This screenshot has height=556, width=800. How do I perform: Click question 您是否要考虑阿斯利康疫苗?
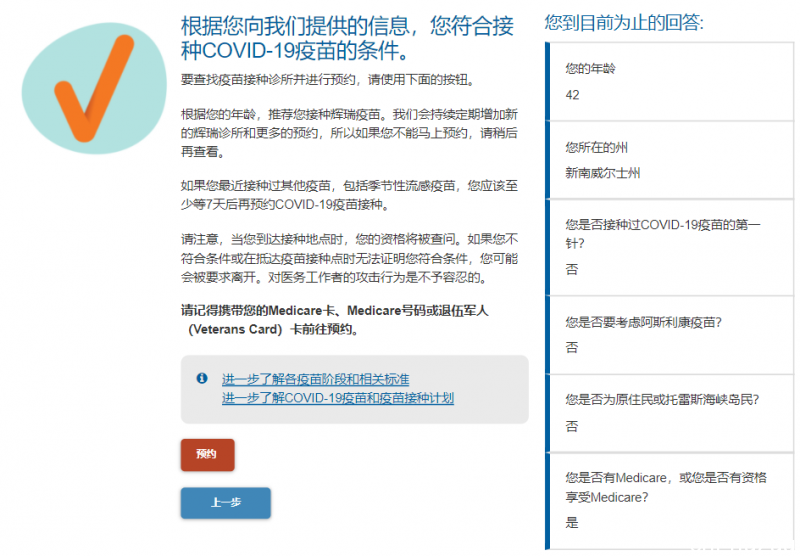(643, 322)
